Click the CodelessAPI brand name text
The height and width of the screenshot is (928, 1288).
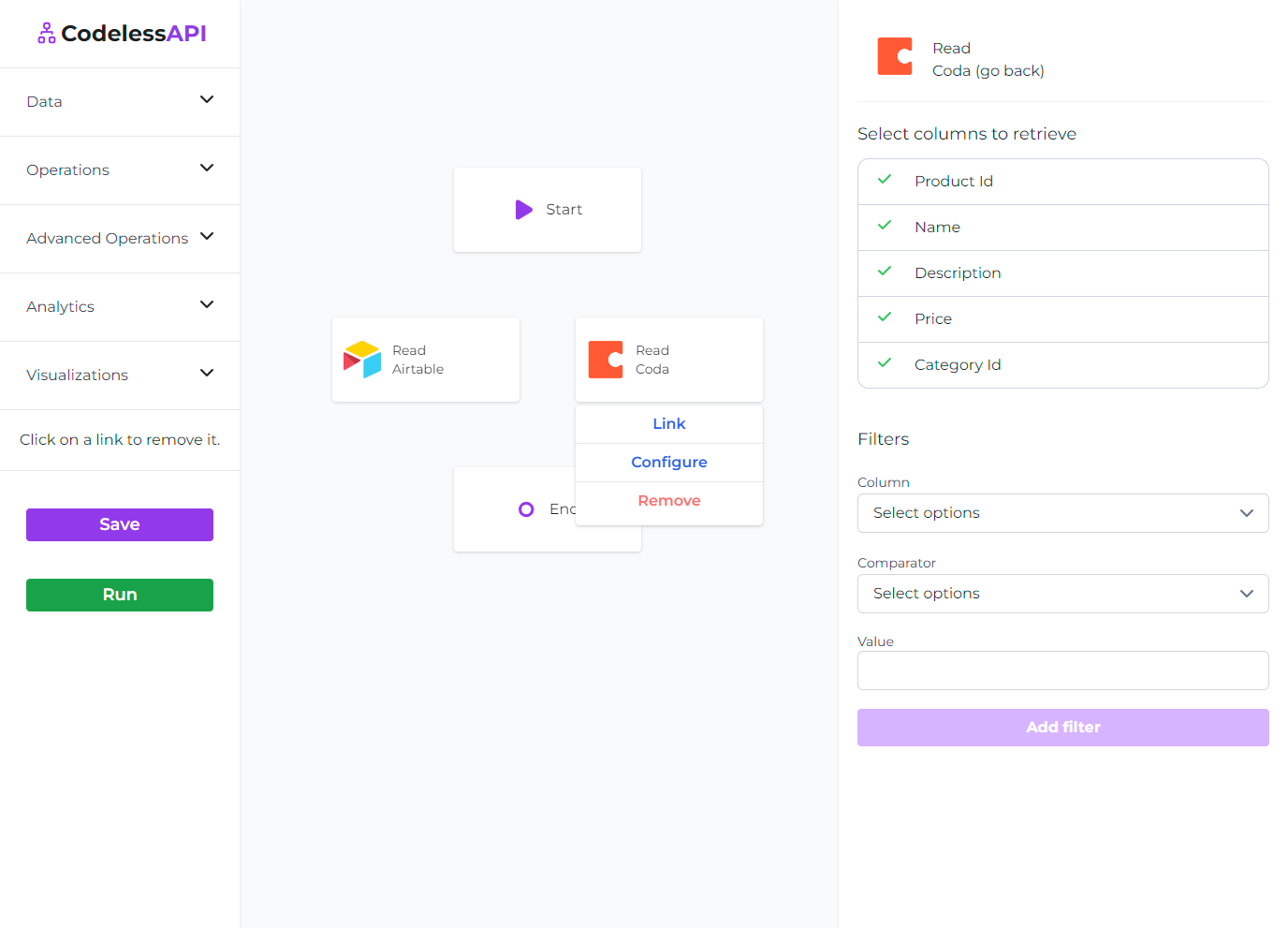coord(134,34)
